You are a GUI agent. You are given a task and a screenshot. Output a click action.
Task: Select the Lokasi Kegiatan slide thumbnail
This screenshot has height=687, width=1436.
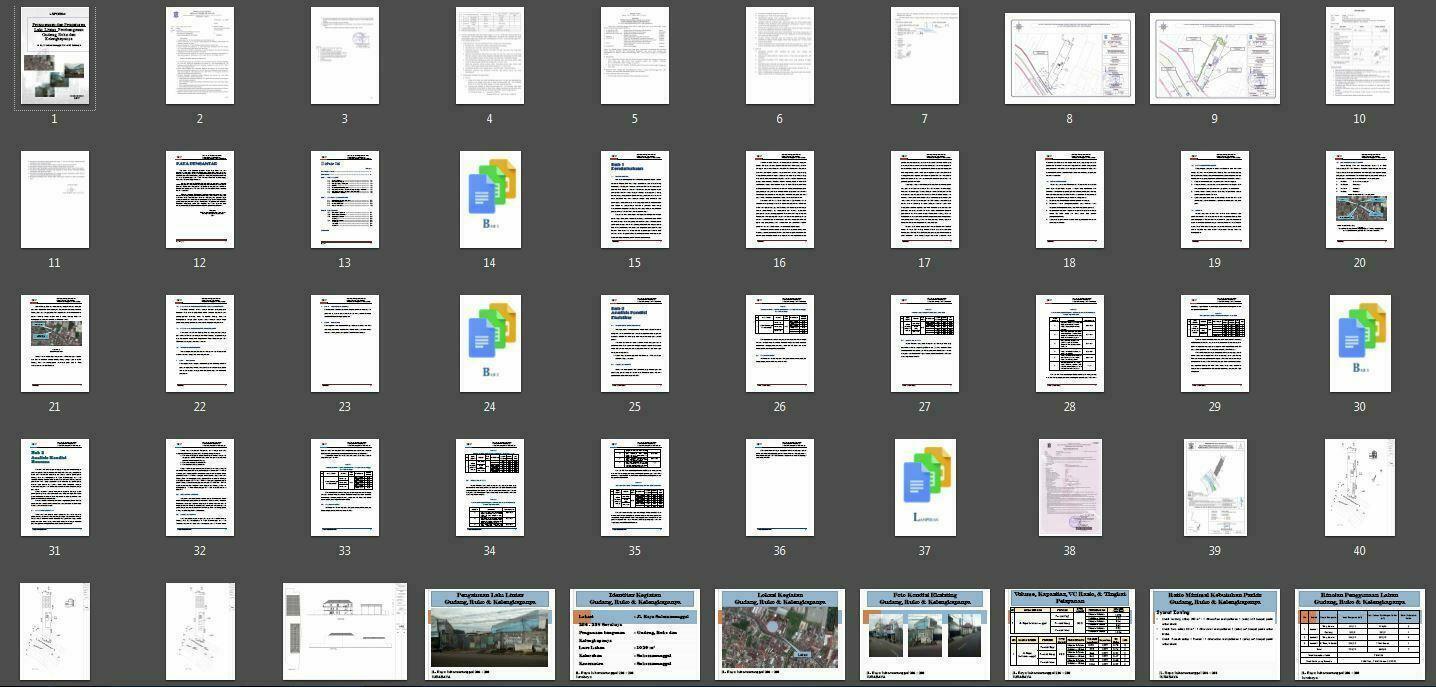pos(780,634)
